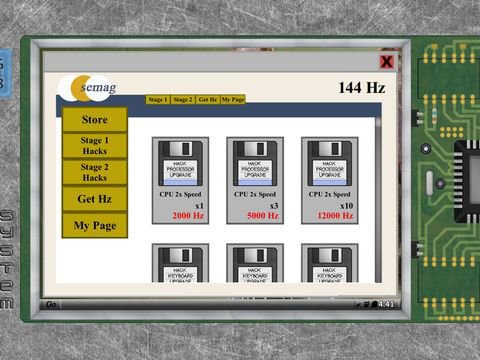Click the battery icon in status bar
This screenshot has width=480, height=360.
pyautogui.click(x=374, y=304)
